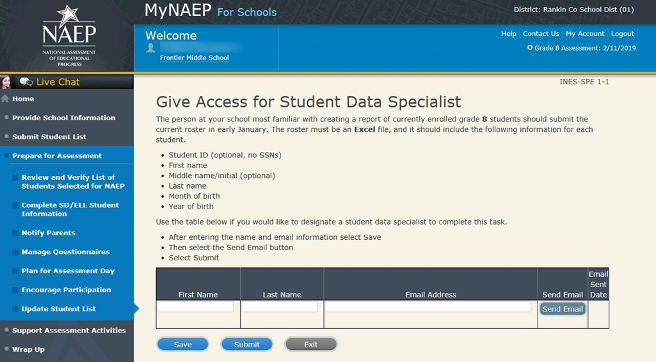Collapse Prepare for Assessment section

(57, 156)
